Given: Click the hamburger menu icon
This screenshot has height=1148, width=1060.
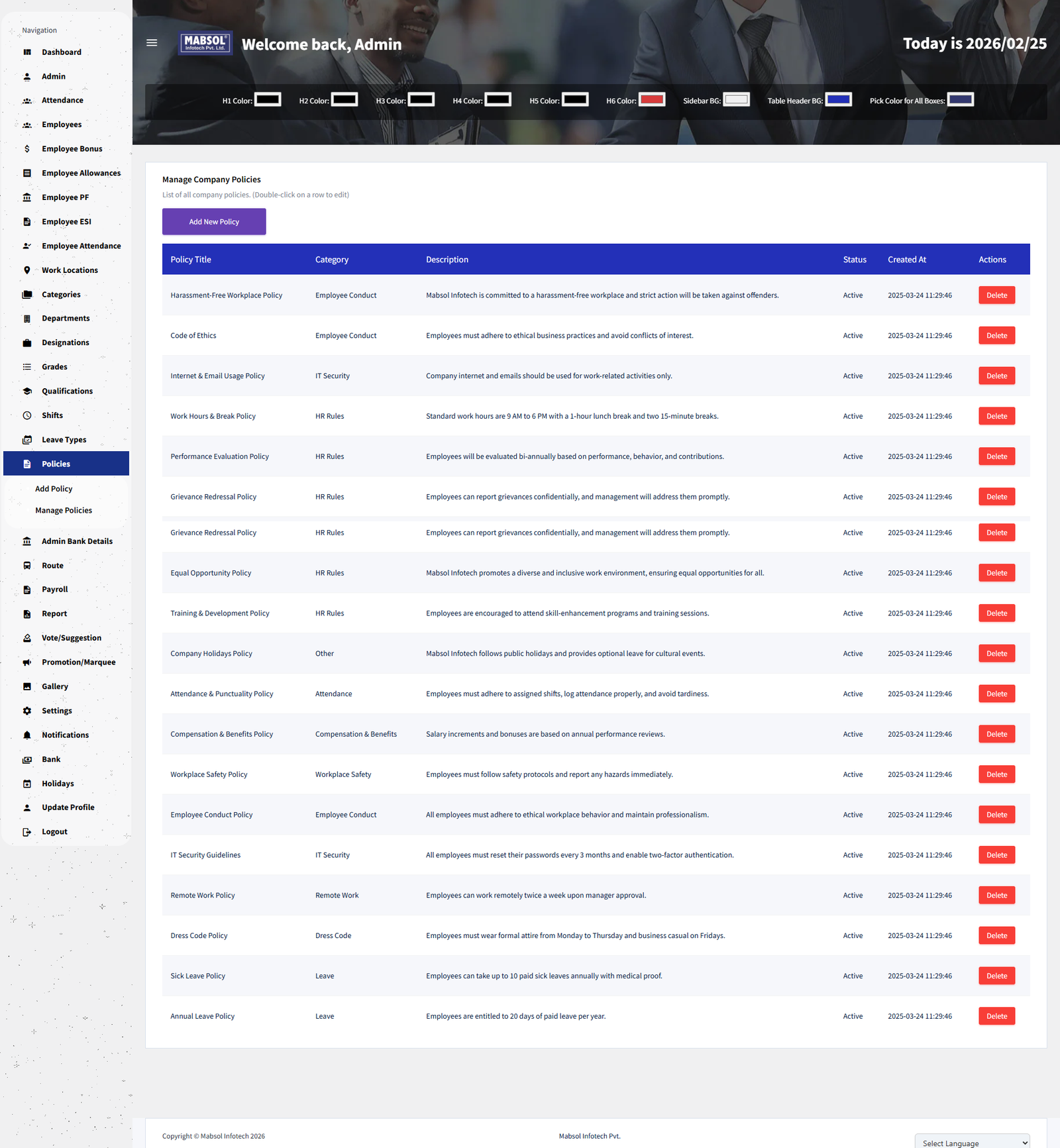Looking at the screenshot, I should click(x=152, y=43).
